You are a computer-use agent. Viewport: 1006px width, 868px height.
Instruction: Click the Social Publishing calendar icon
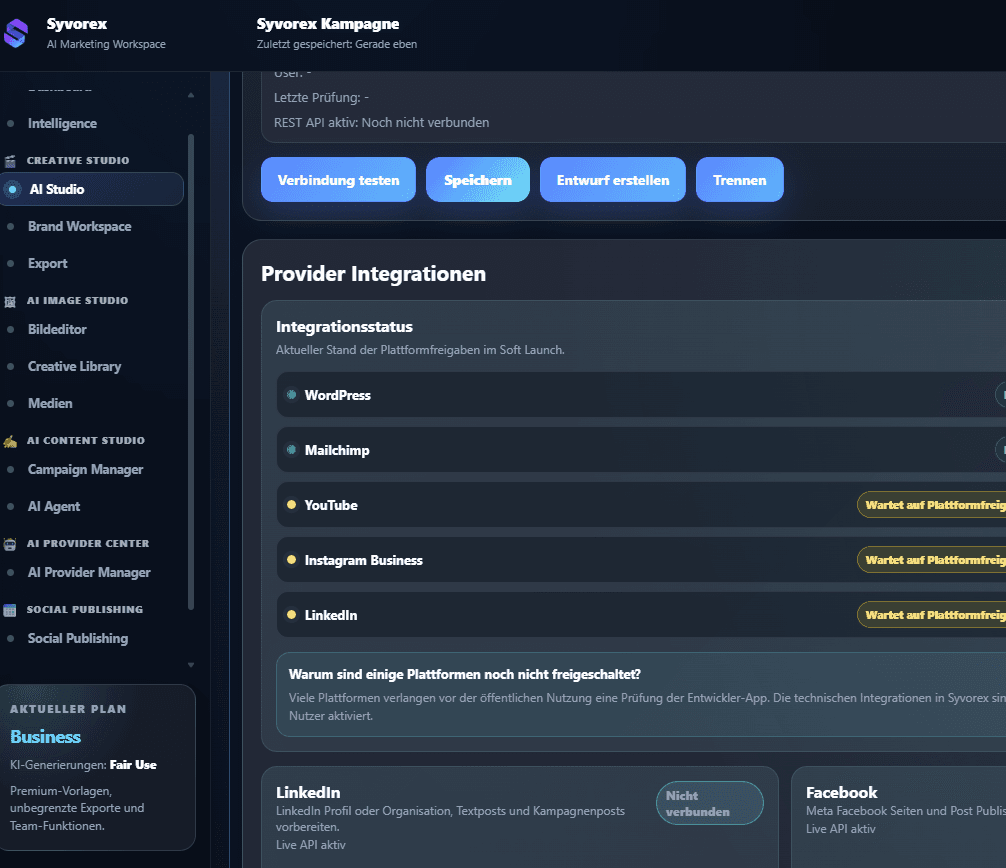10,610
